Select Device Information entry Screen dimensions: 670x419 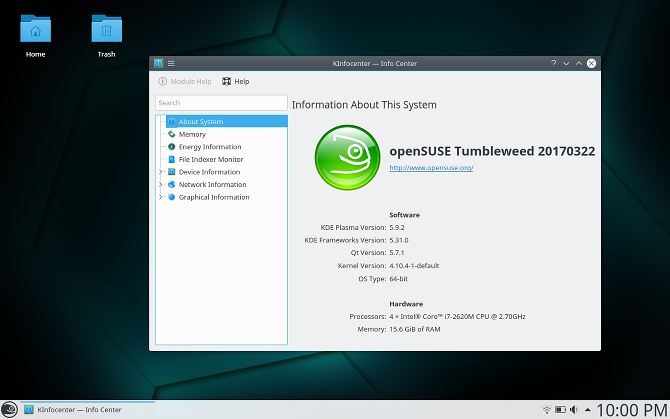click(x=209, y=172)
